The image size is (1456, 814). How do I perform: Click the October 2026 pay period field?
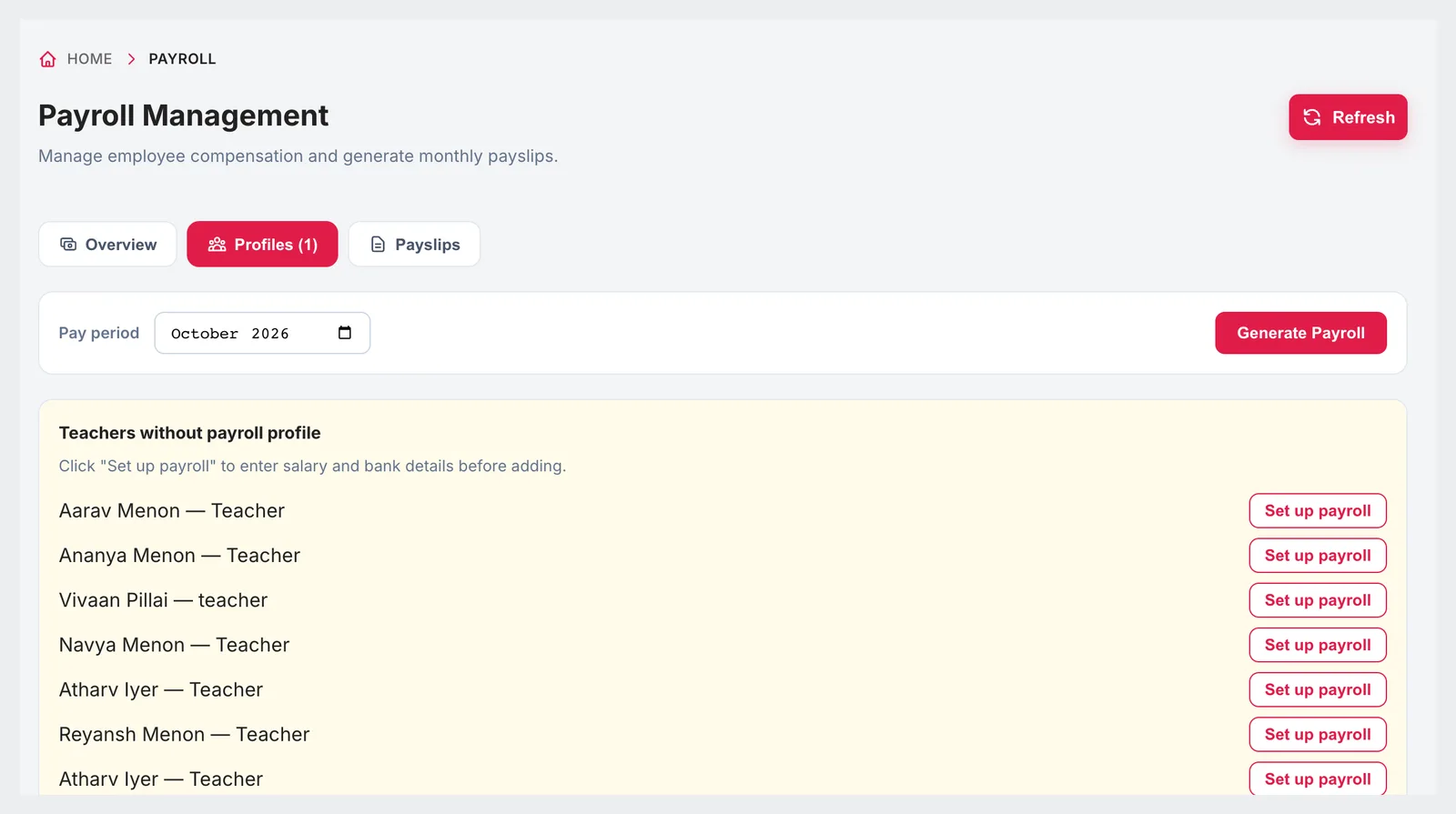(x=262, y=333)
